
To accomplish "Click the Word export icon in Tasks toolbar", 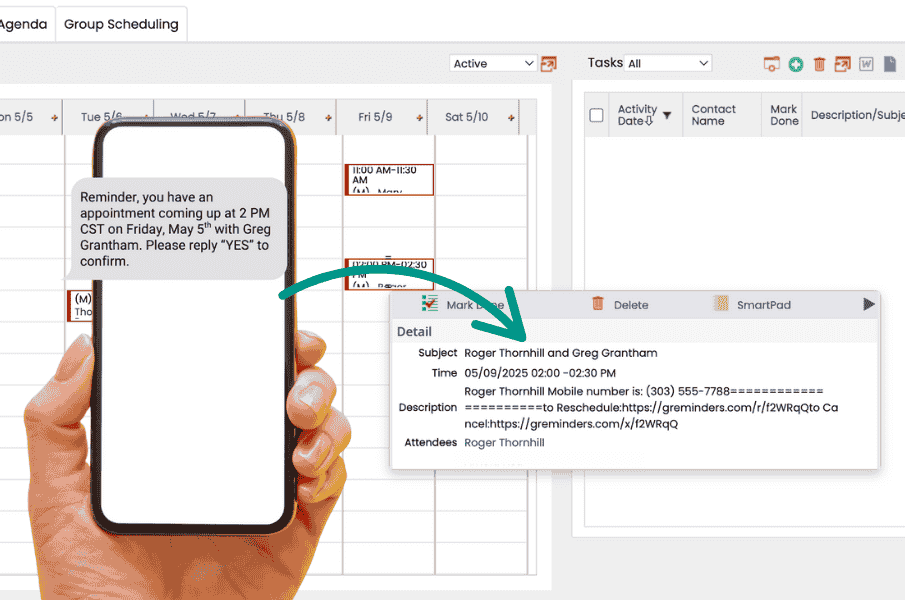I will coord(866,64).
